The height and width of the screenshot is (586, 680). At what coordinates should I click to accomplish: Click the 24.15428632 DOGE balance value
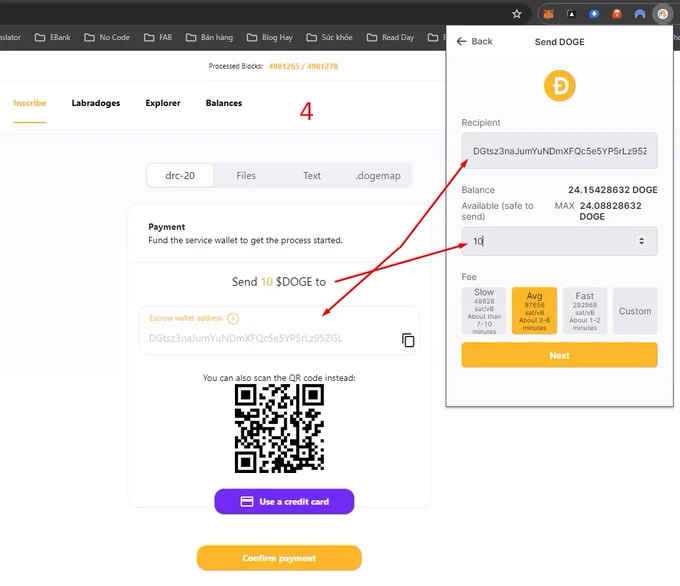coord(613,190)
